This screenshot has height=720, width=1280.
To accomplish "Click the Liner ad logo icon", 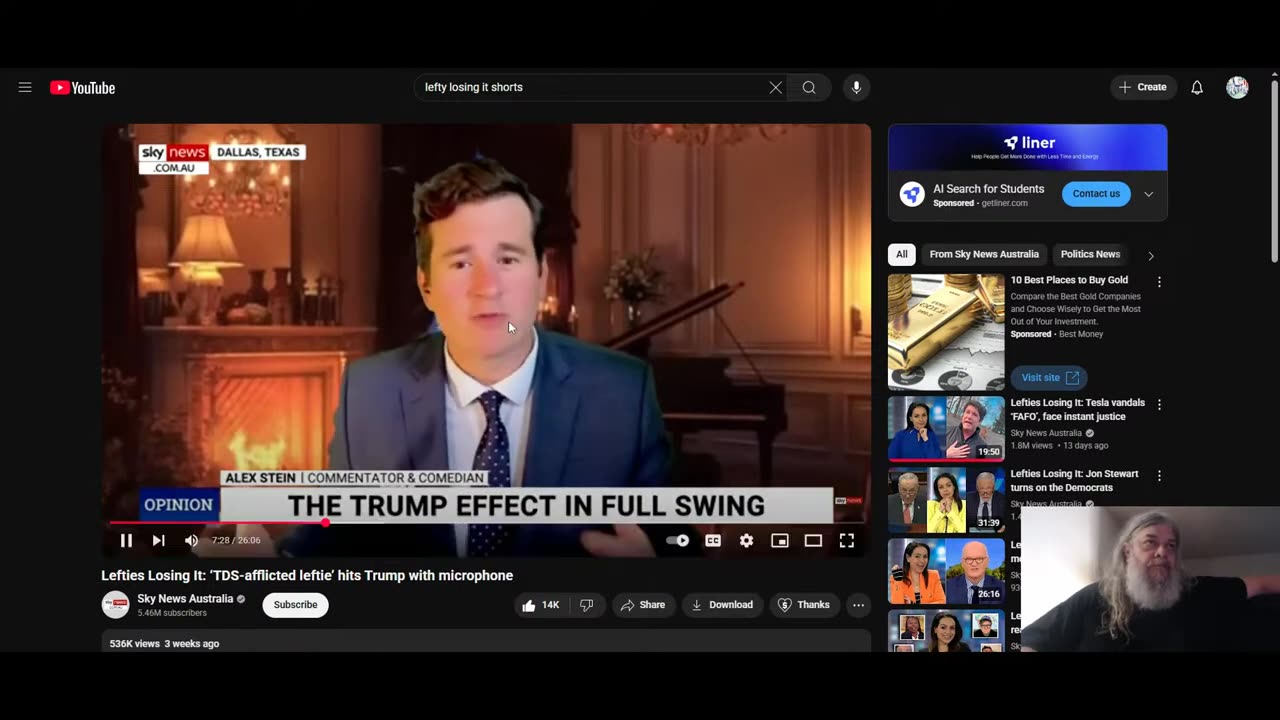I will [x=911, y=194].
